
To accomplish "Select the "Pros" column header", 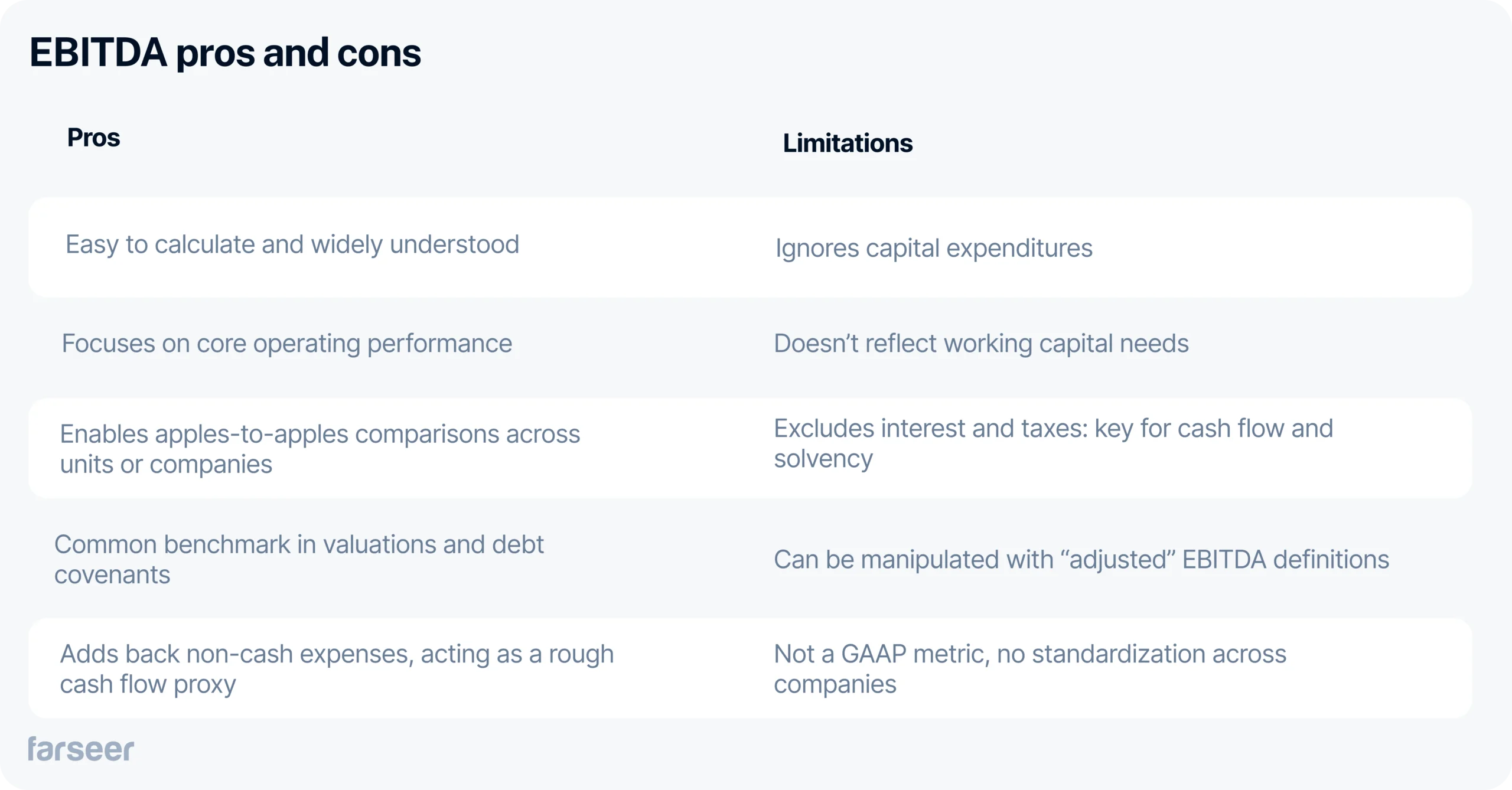I will [93, 138].
